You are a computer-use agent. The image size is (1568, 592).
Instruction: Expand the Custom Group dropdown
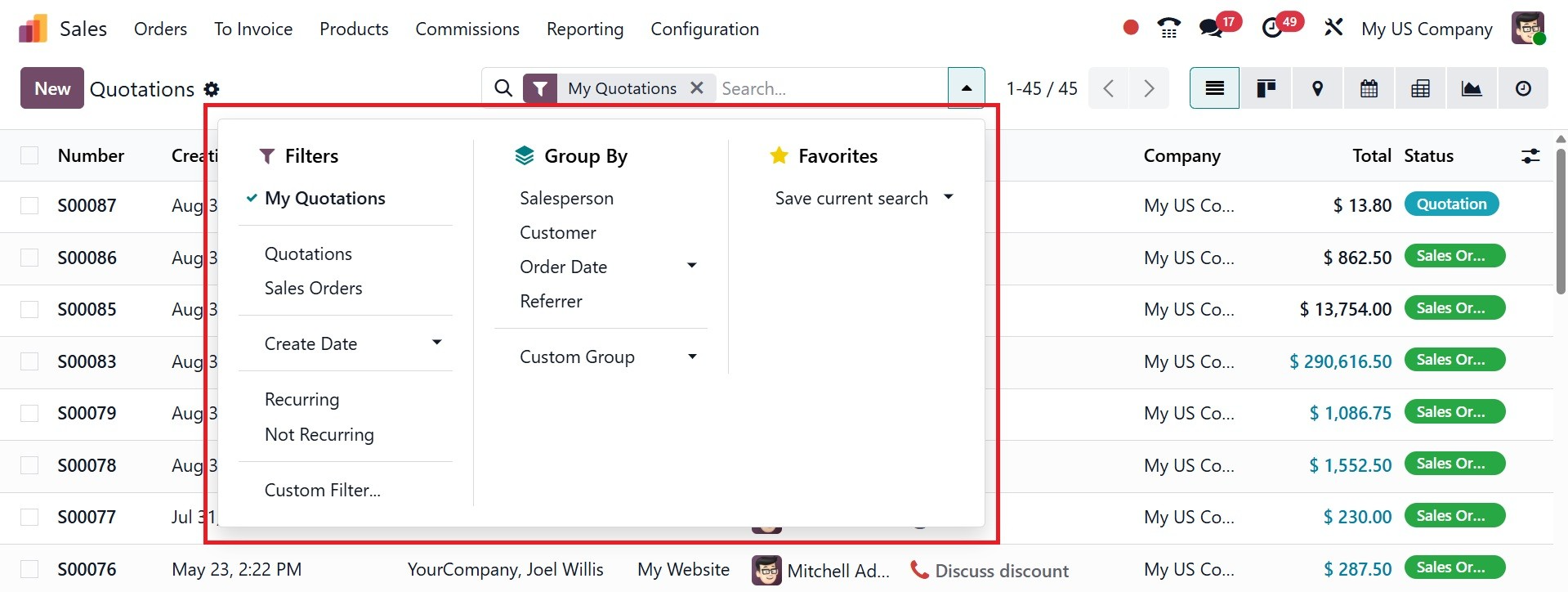[692, 357]
